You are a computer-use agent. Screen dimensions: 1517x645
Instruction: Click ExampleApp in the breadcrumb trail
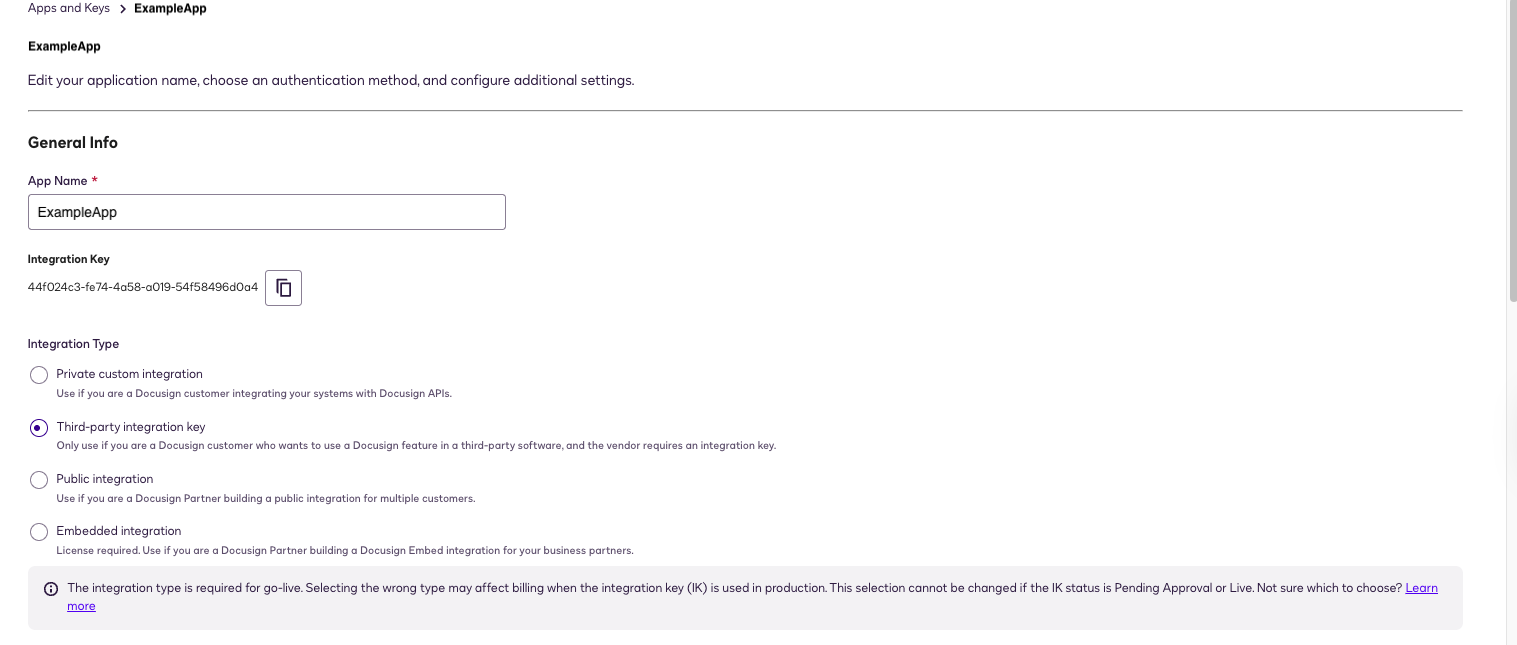pos(169,8)
